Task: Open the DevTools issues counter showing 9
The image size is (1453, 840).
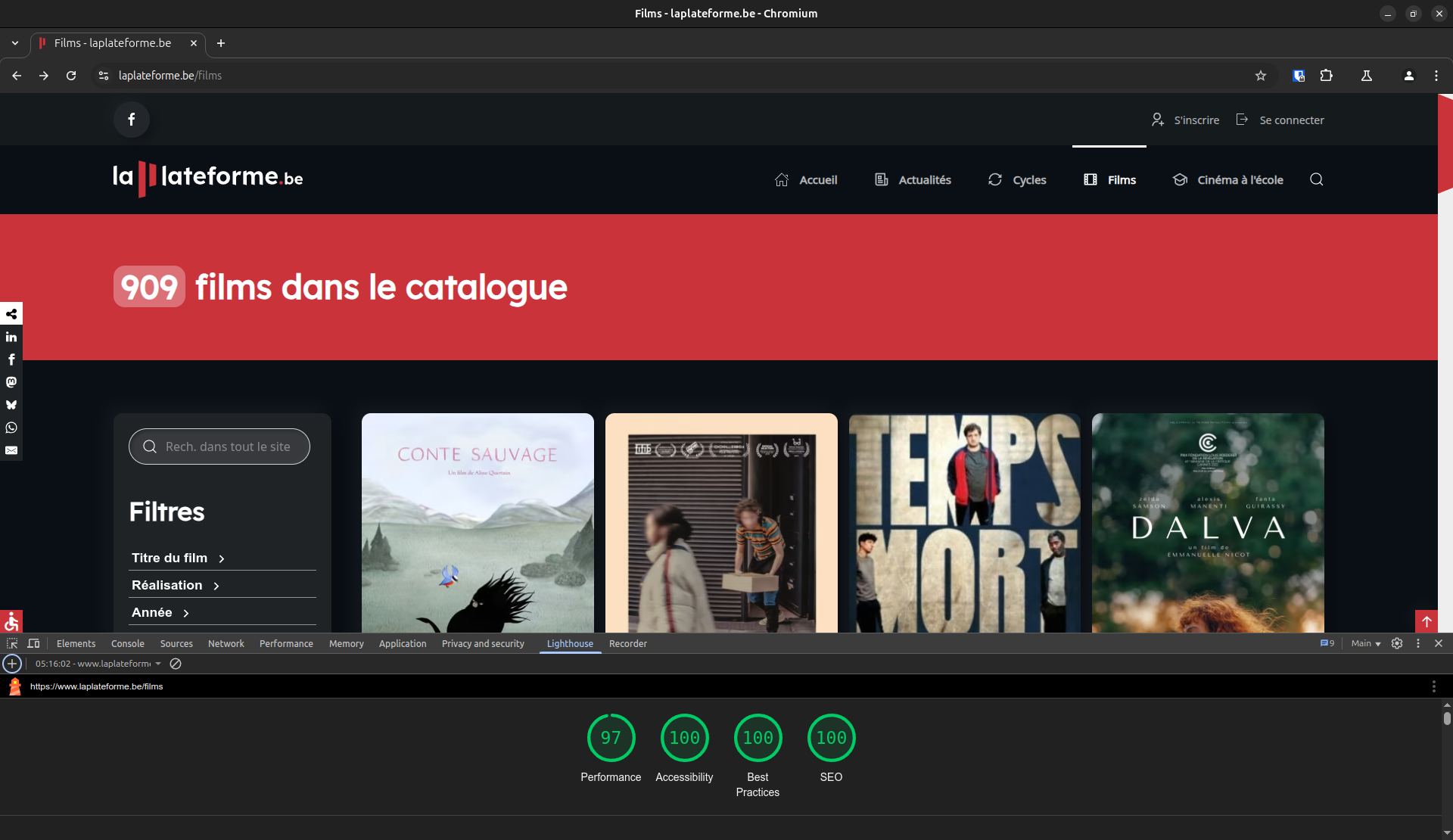Action: click(x=1327, y=643)
